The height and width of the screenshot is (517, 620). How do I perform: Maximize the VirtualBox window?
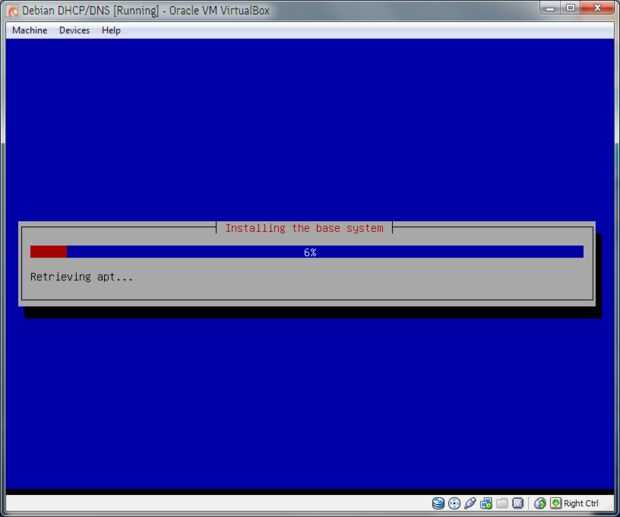click(x=571, y=8)
